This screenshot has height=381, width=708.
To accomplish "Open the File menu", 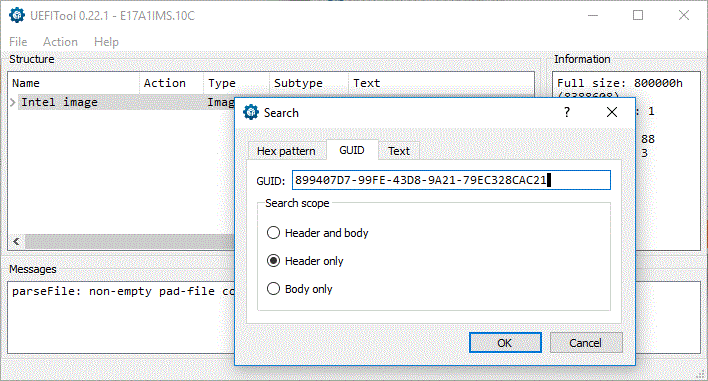I will coord(18,42).
